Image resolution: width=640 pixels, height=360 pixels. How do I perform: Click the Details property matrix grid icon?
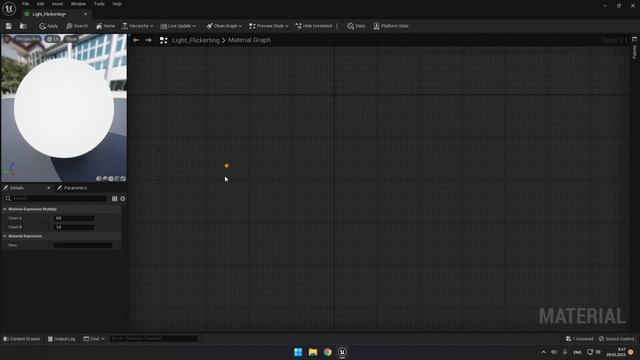[115, 199]
